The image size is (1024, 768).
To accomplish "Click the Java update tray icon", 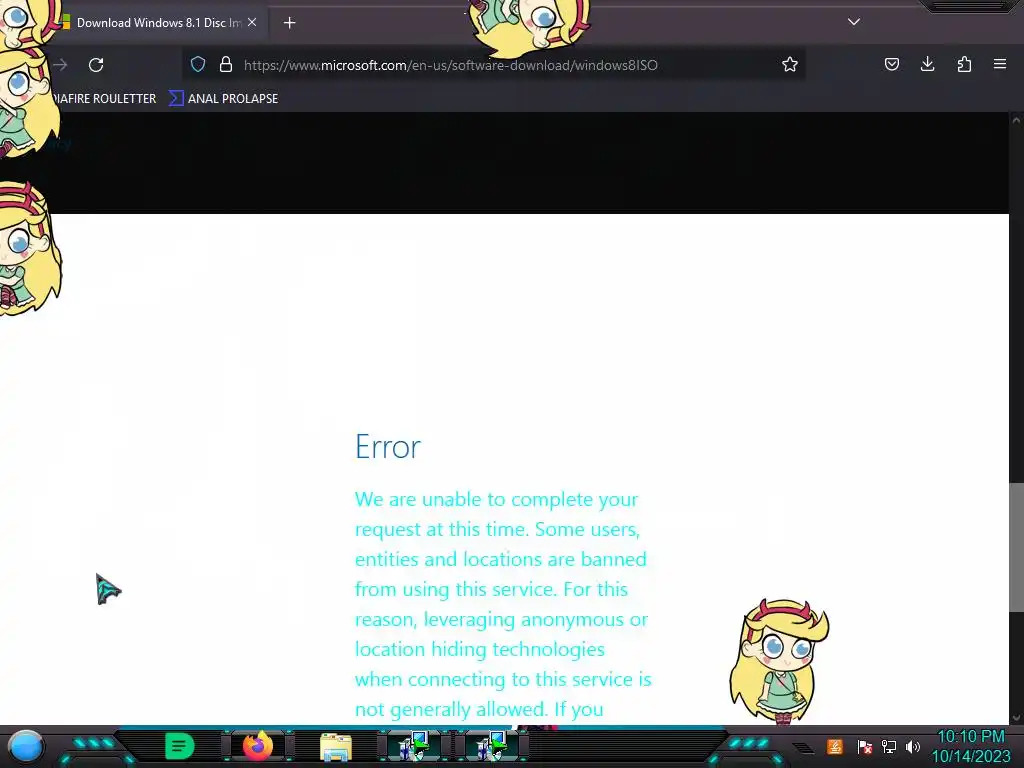I will point(835,746).
